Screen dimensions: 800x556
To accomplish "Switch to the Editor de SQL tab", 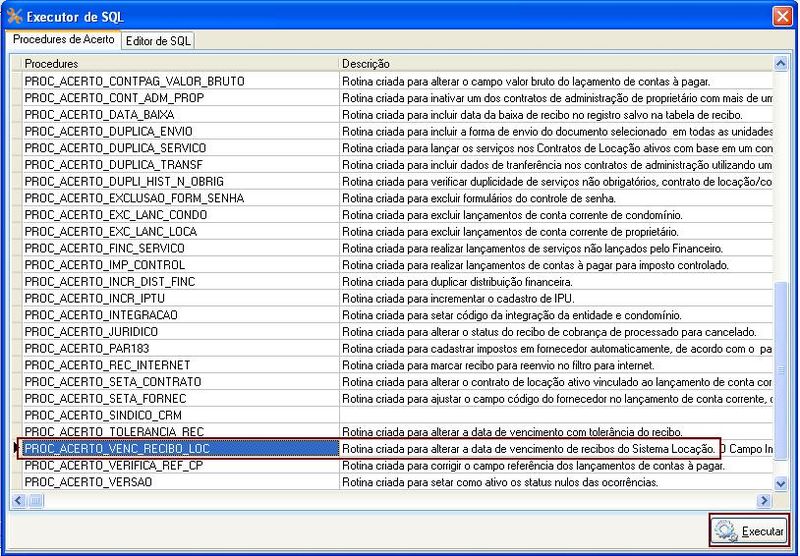I will tap(159, 40).
